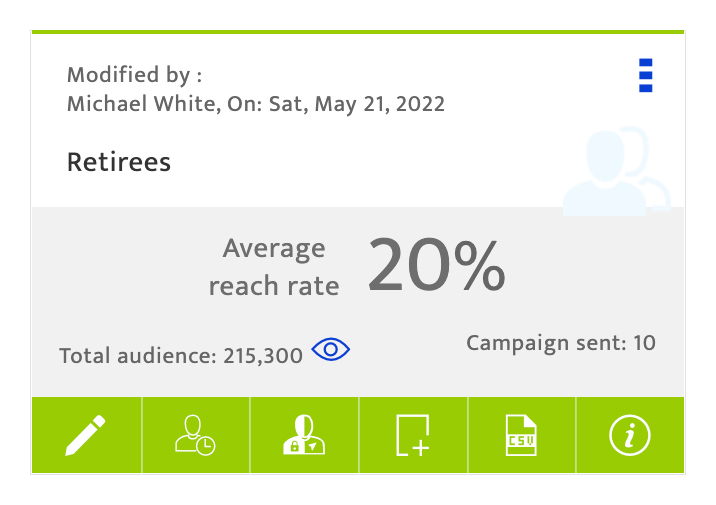
Task: Click the pencil edit icon
Action: point(85,435)
